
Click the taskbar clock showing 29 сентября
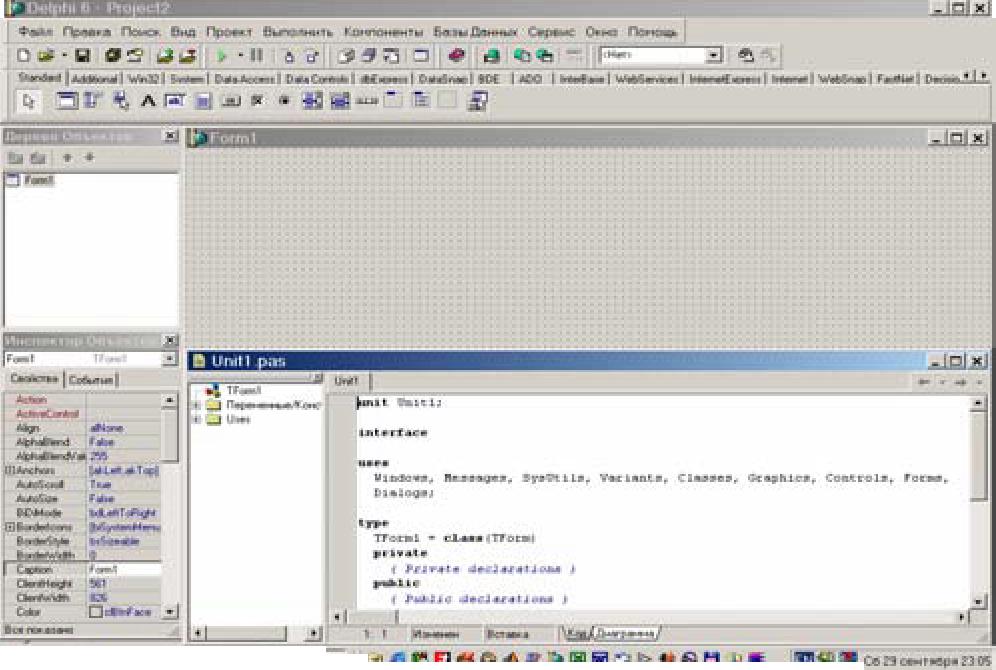coord(927,661)
